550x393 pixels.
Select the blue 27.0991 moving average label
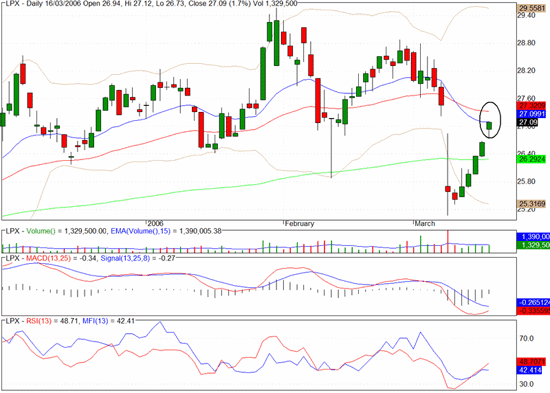click(532, 114)
